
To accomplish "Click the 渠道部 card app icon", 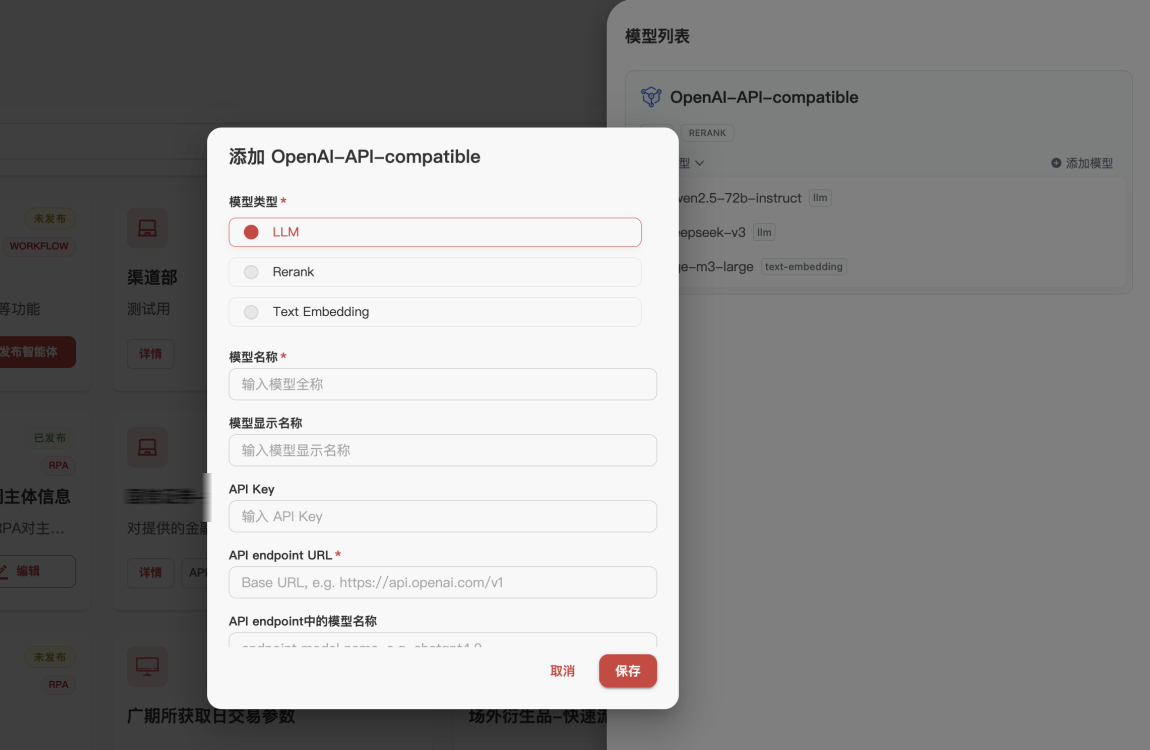I will 147,228.
